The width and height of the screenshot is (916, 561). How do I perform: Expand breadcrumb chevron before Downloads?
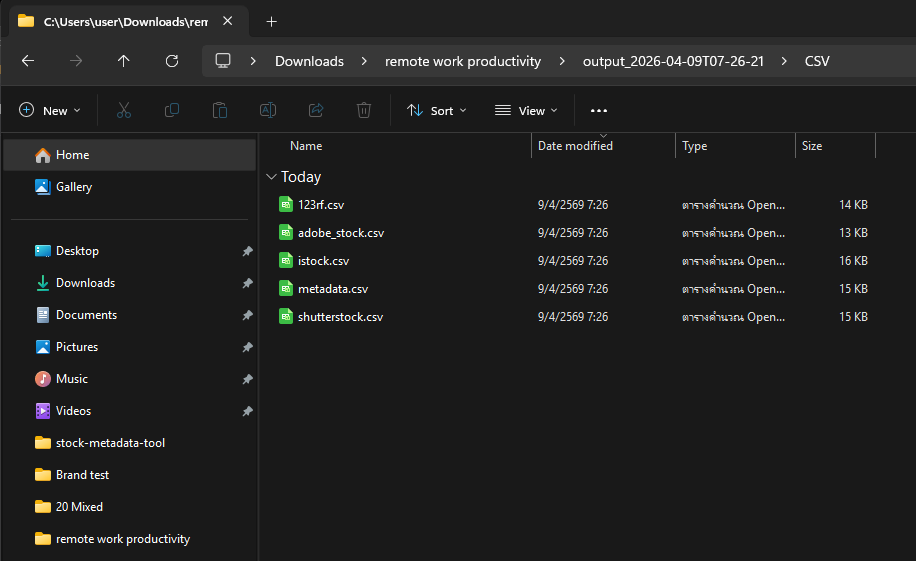click(x=253, y=61)
